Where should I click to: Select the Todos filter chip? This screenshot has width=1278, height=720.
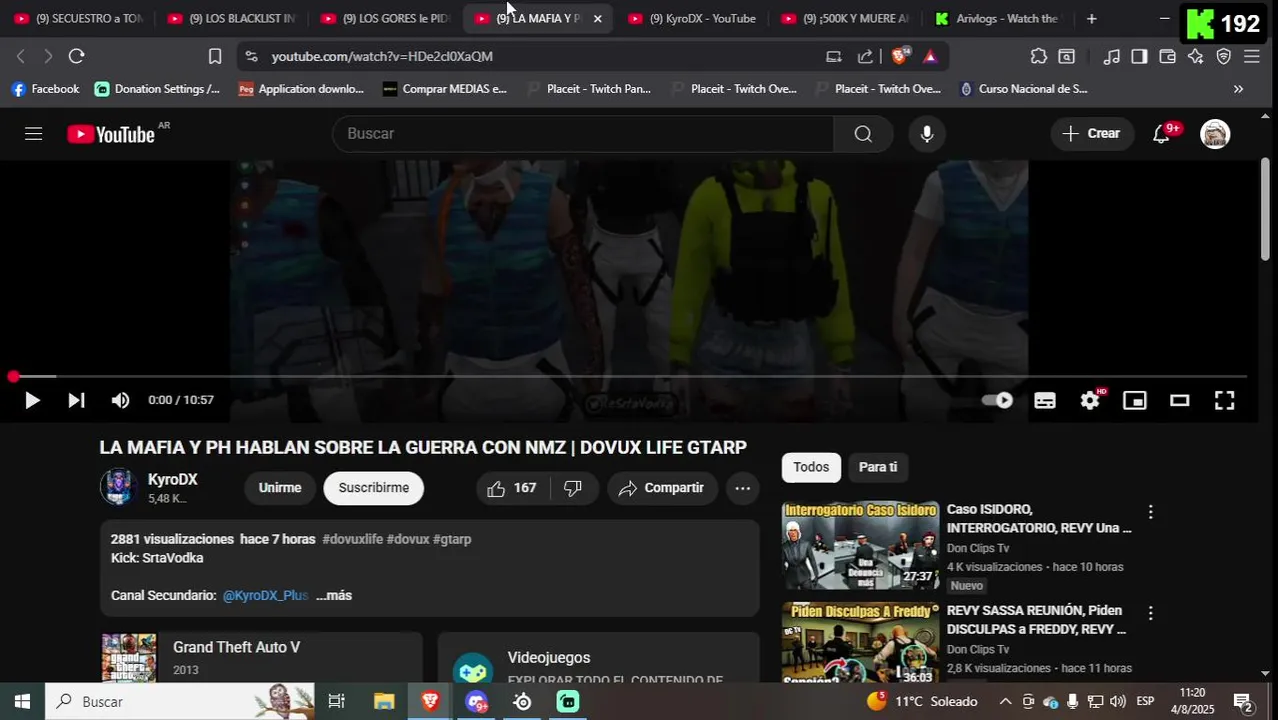click(811, 467)
